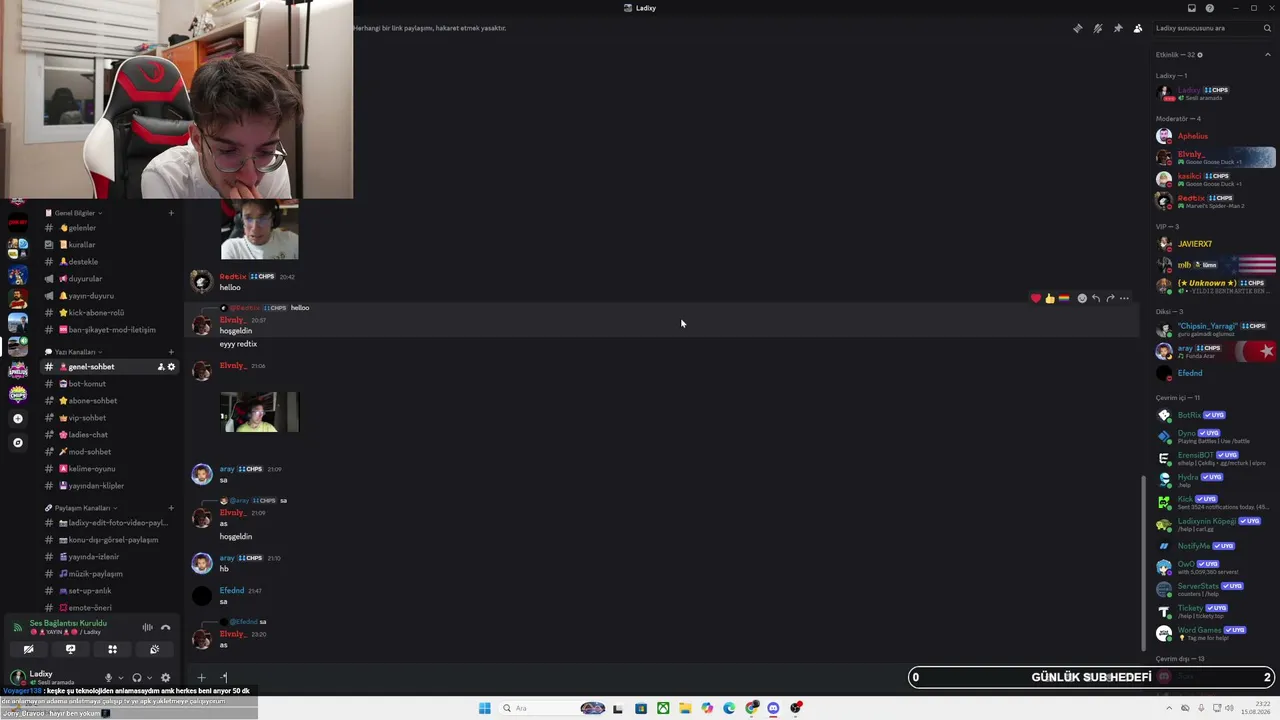
Task: Open File Explorer from taskbar
Action: pyautogui.click(x=685, y=708)
